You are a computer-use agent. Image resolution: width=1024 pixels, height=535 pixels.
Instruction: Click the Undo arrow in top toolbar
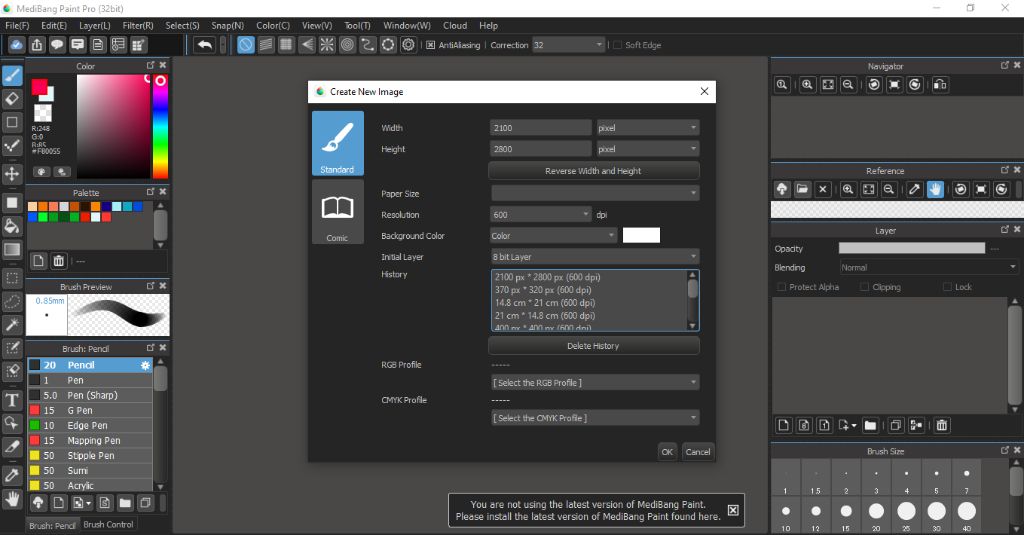click(204, 45)
